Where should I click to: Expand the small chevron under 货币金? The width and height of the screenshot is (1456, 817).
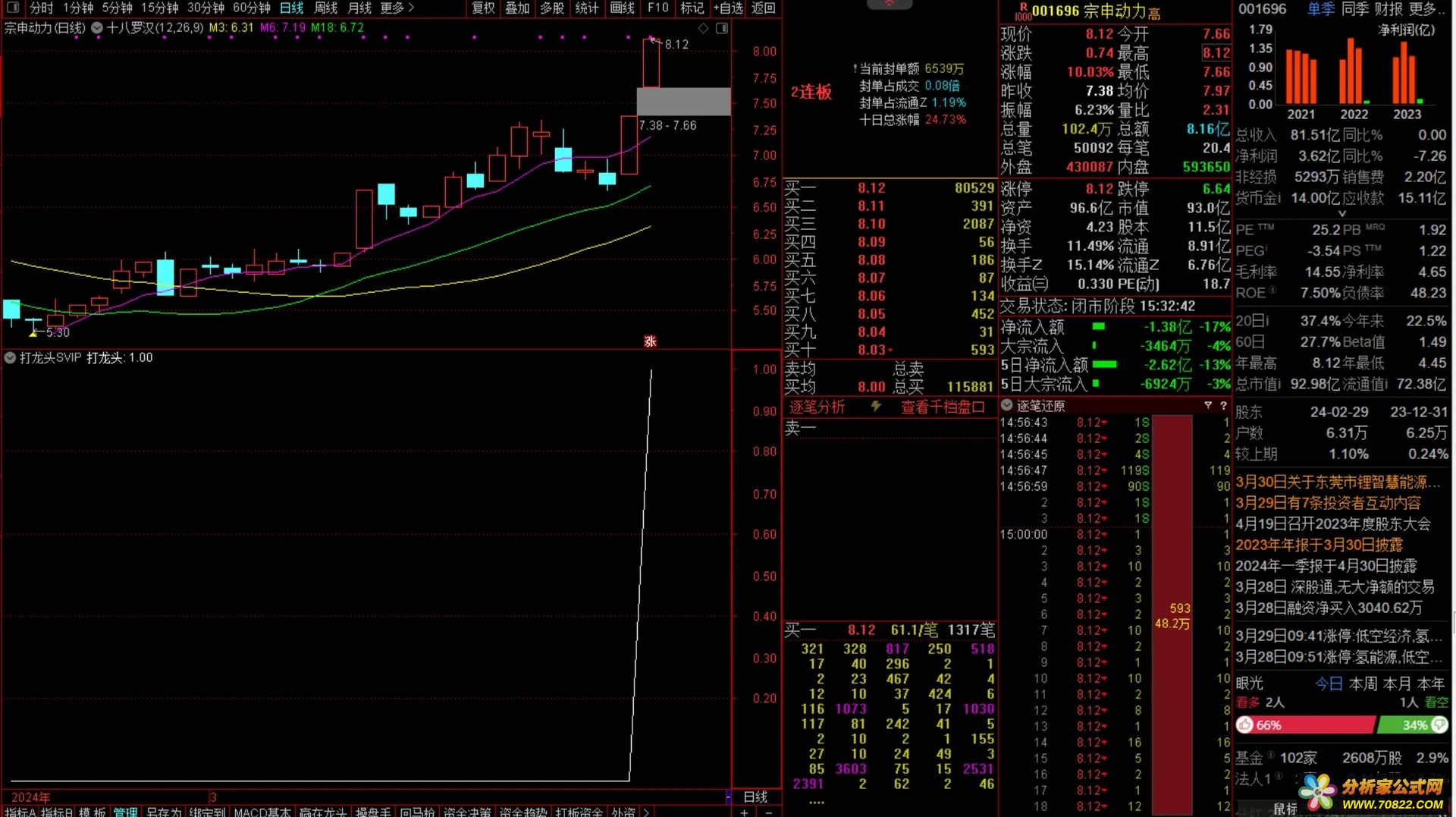point(1342,213)
